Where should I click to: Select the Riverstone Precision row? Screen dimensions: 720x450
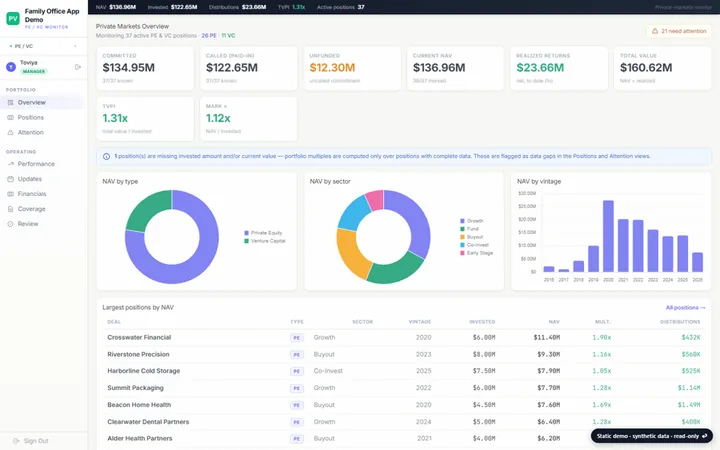point(404,354)
